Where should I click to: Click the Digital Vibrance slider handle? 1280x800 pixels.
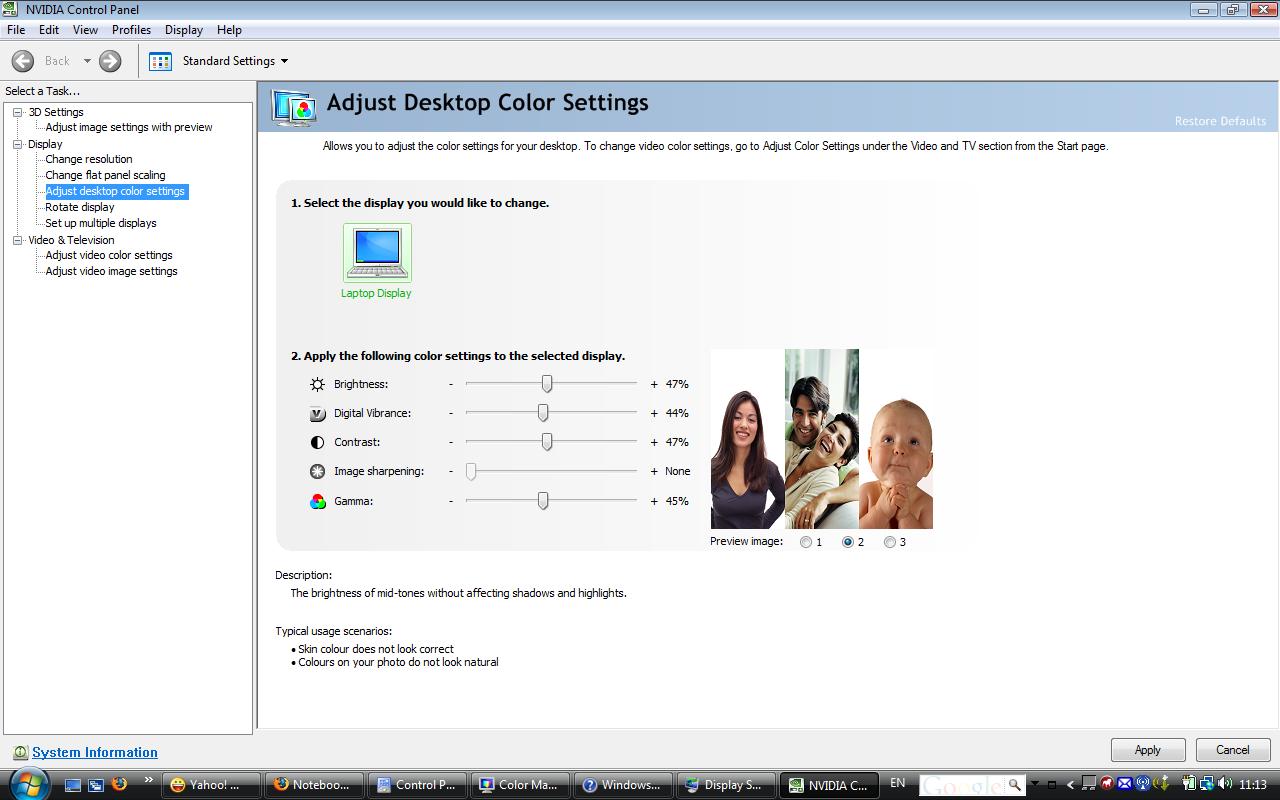pos(543,413)
